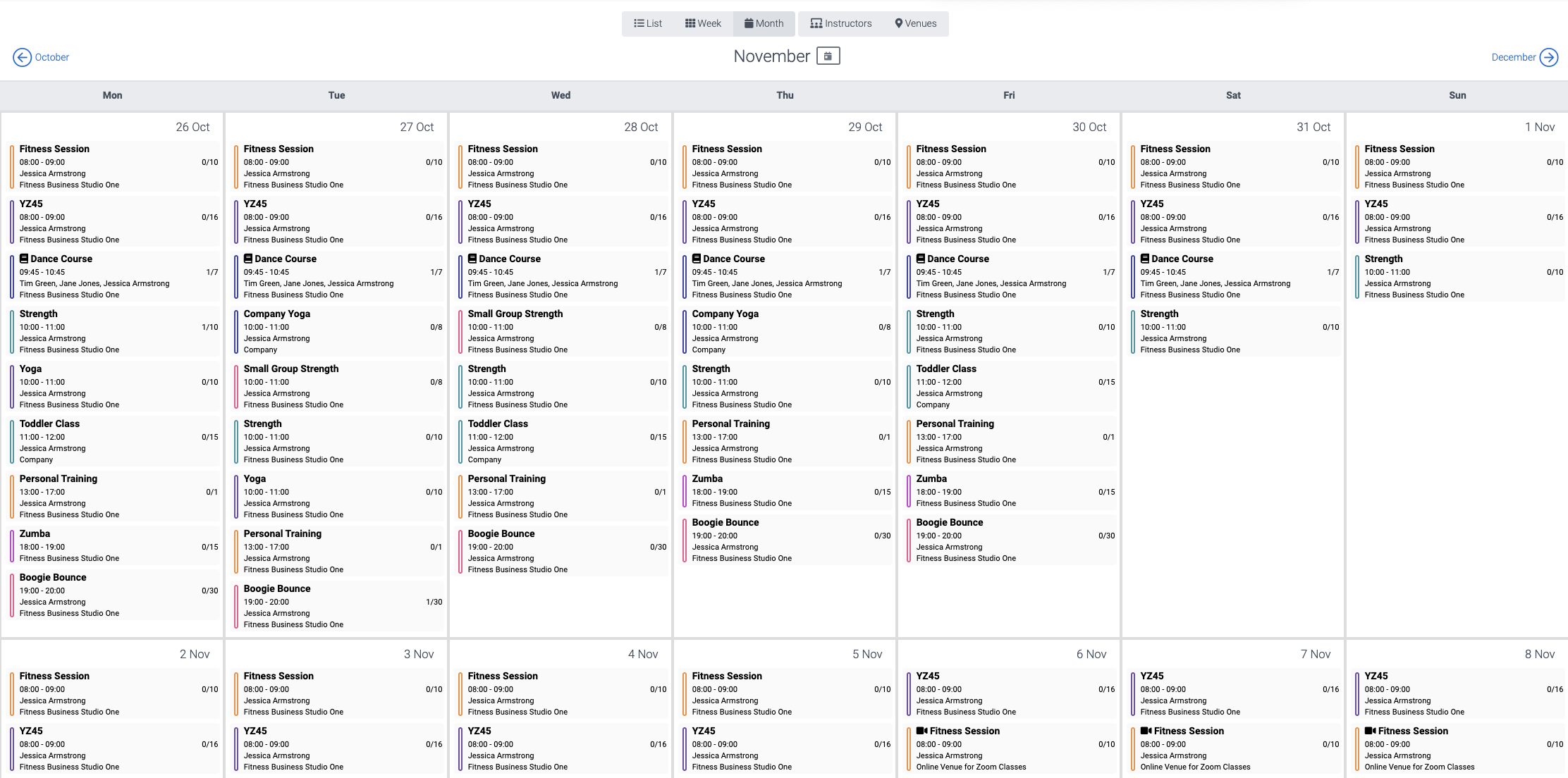Open the Strength class on 1 Nov
1568x778 pixels.
pos(1383,259)
